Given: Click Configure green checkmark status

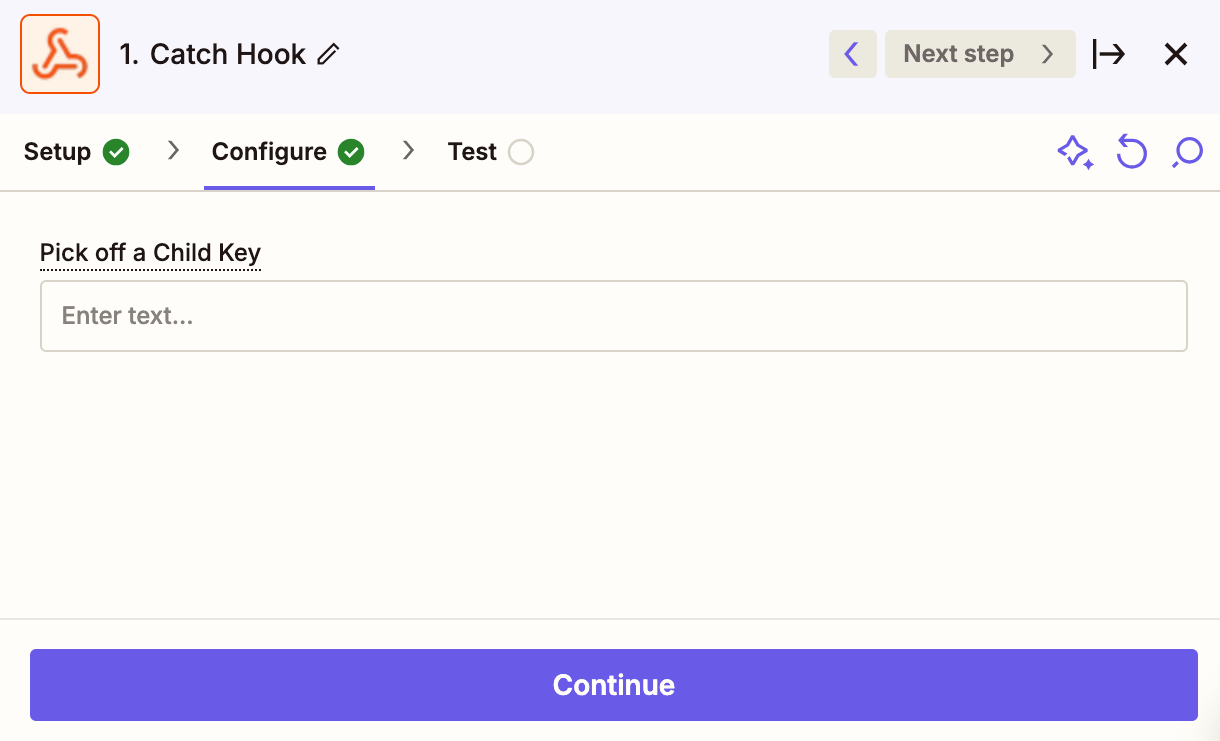Looking at the screenshot, I should tap(351, 152).
